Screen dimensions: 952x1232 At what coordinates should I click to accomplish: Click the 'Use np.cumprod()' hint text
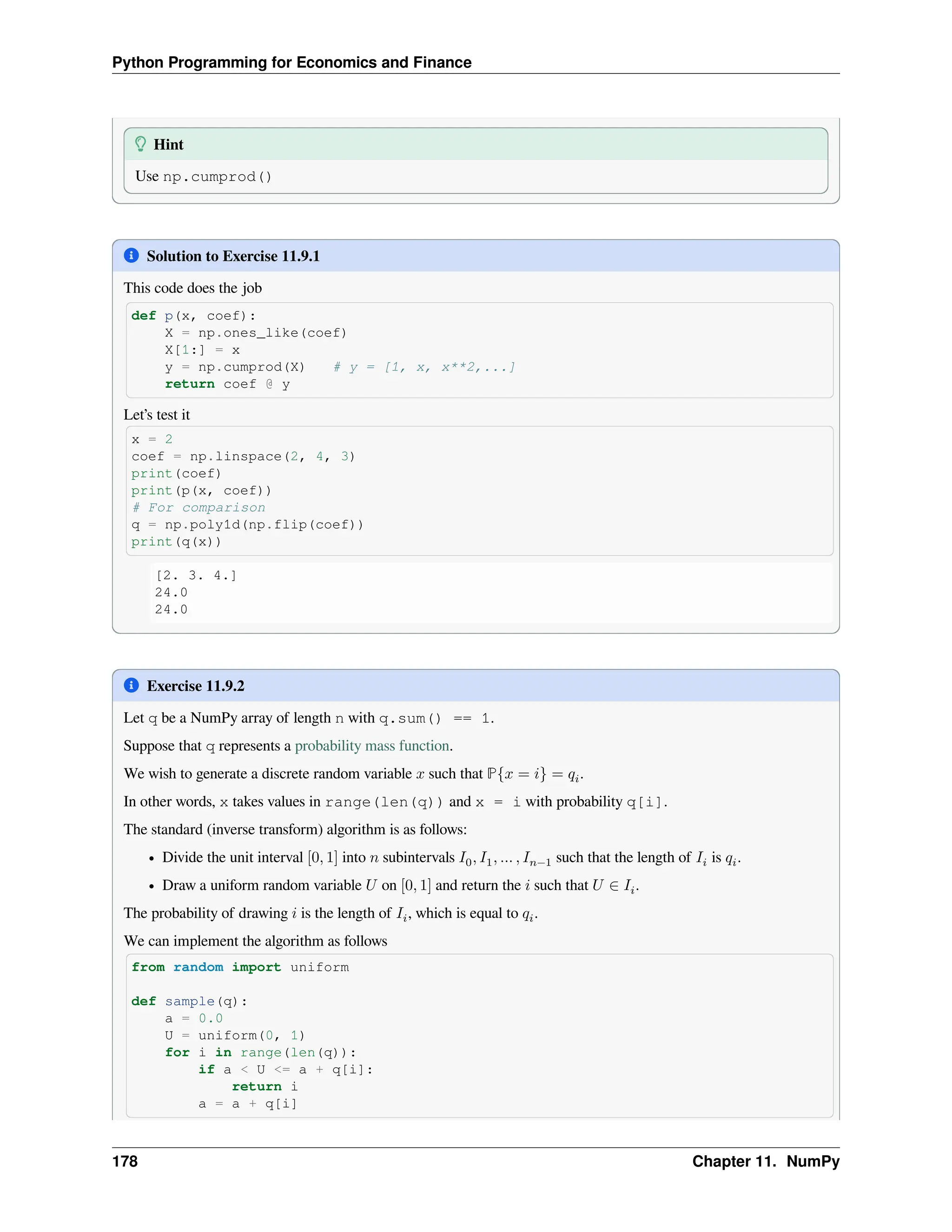pyautogui.click(x=204, y=177)
